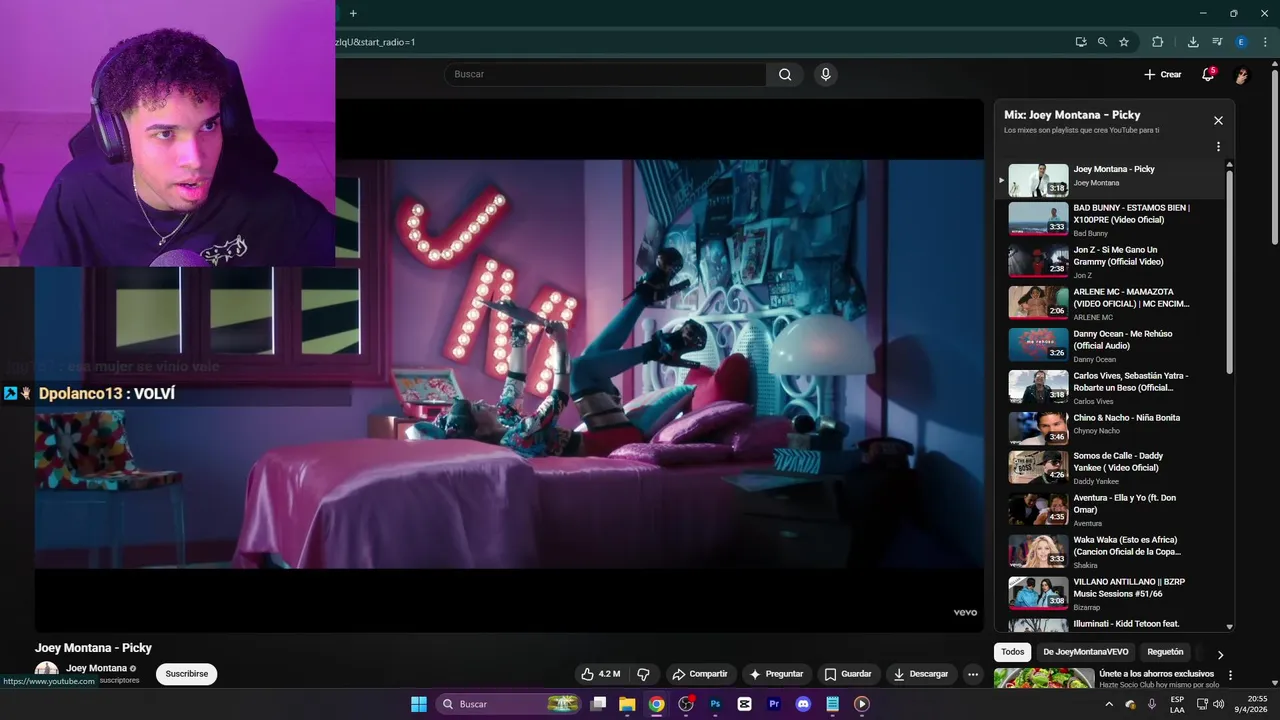Screen dimensions: 1280x720
Task: Open OBS Studio from the taskbar
Action: pyautogui.click(x=686, y=704)
